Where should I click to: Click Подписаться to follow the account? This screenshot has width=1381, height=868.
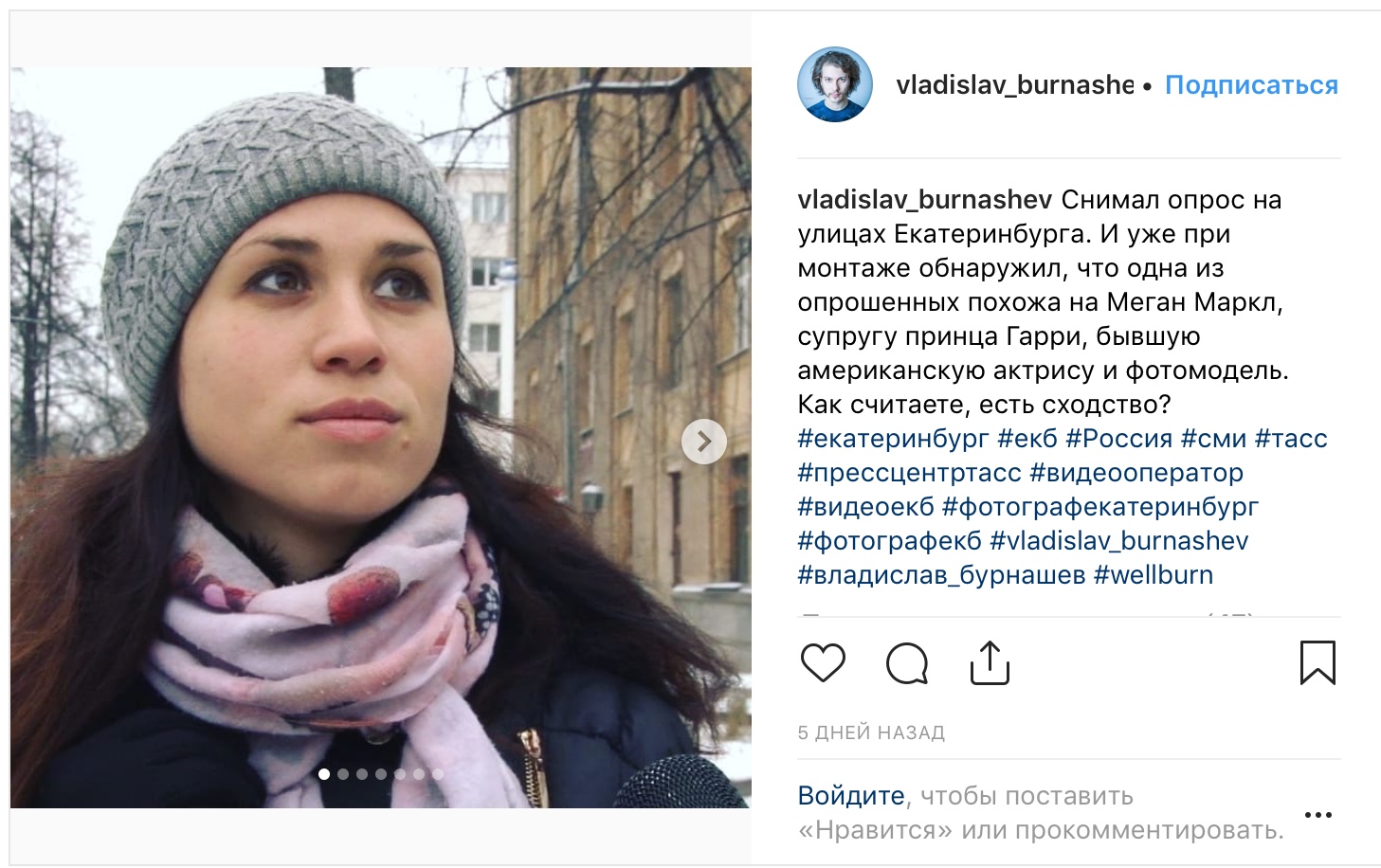[1251, 85]
